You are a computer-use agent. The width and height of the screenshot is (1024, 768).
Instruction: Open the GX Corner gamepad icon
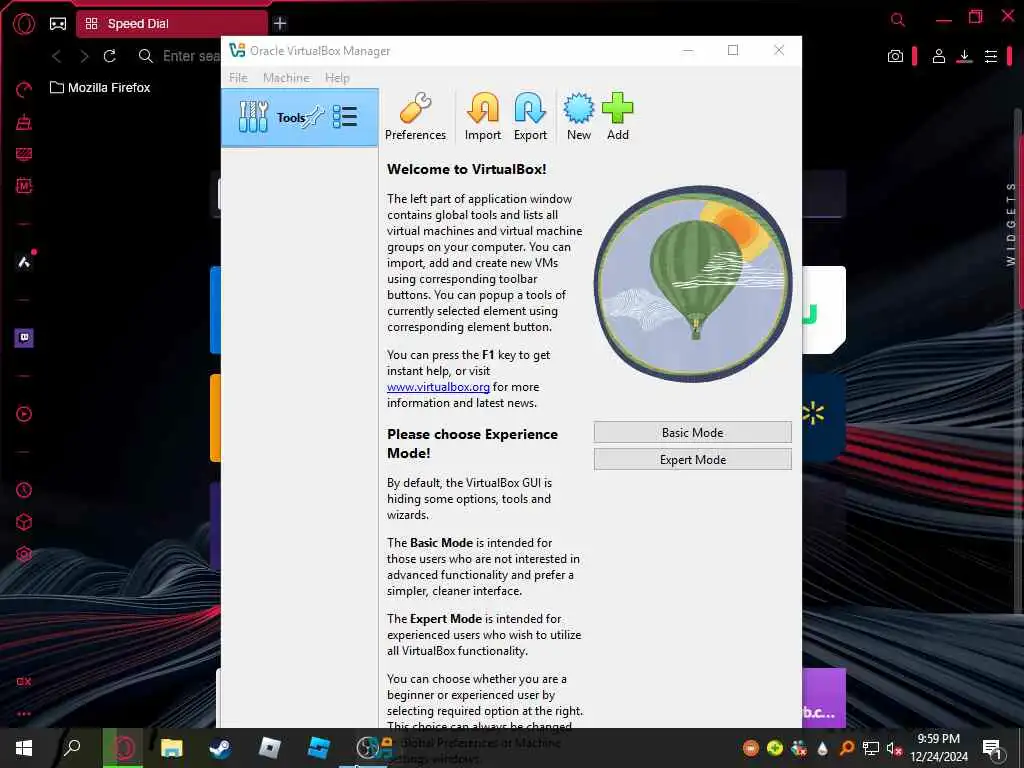click(58, 24)
